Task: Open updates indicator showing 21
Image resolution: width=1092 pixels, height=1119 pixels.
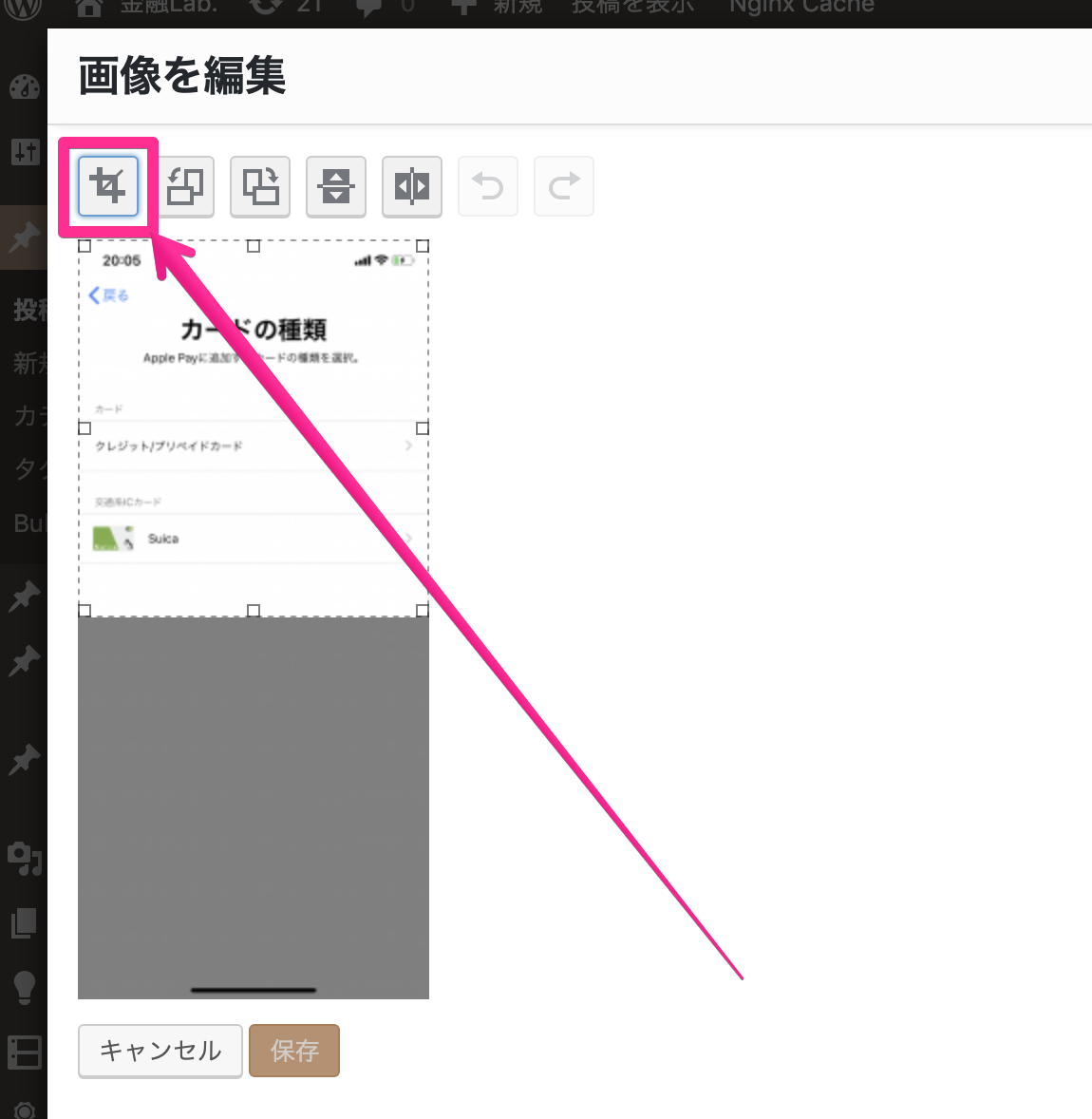Action: coord(287,8)
